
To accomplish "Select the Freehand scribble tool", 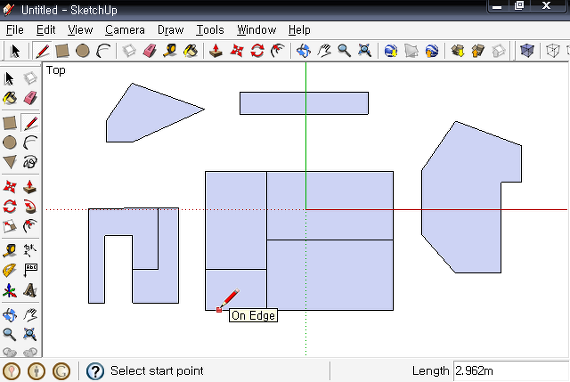I will point(30,162).
